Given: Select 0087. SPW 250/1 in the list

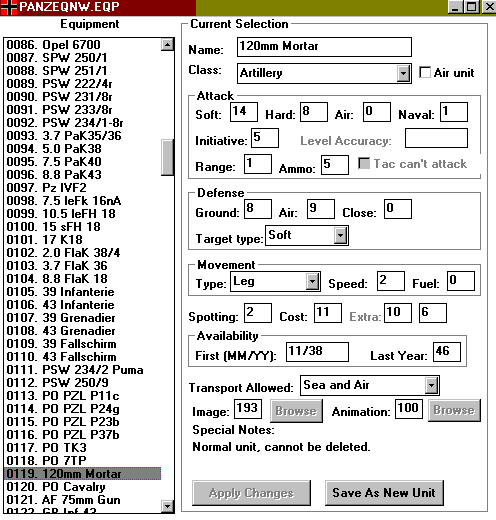Looking at the screenshot, I should tap(83, 58).
